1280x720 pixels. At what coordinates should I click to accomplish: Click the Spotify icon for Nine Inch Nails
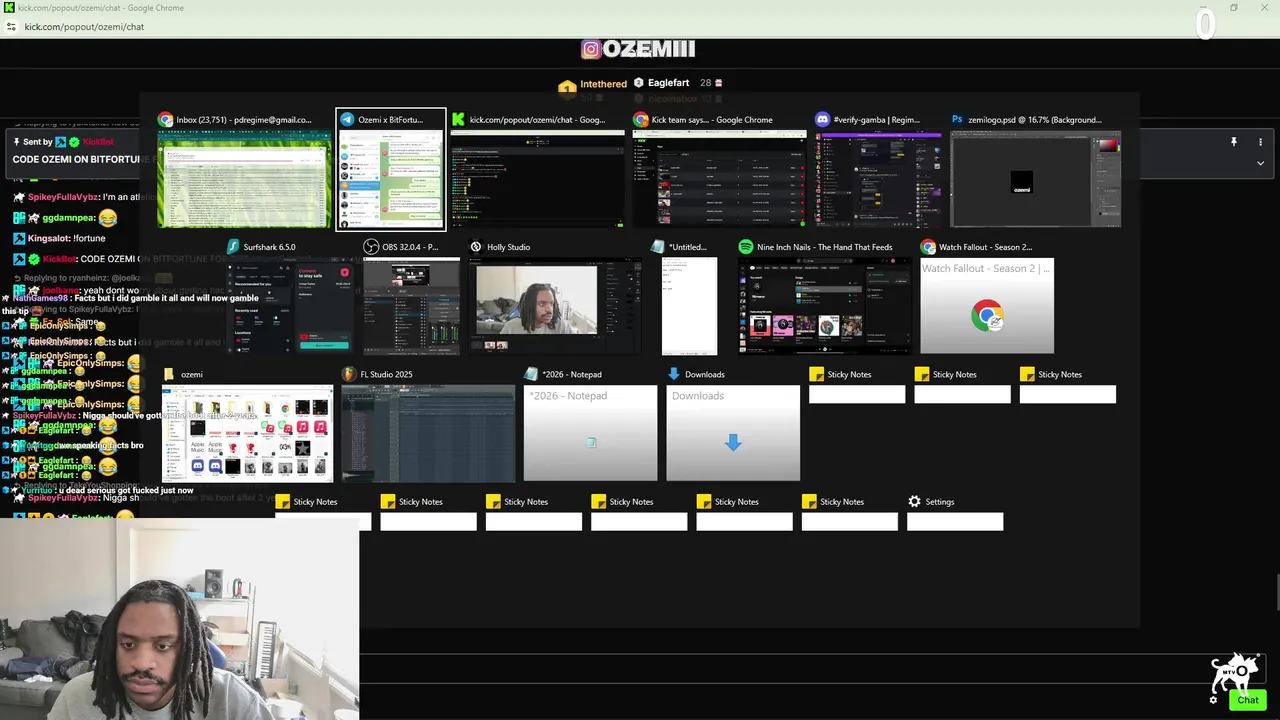click(746, 246)
